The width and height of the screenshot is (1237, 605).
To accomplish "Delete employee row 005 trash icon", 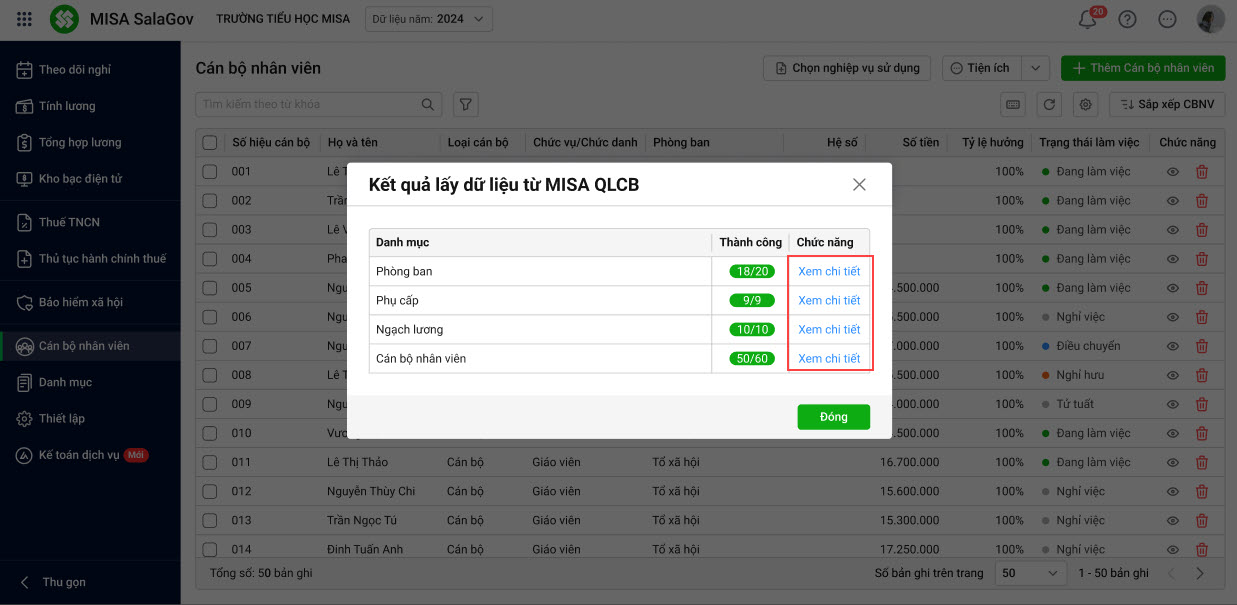I will pos(1202,288).
